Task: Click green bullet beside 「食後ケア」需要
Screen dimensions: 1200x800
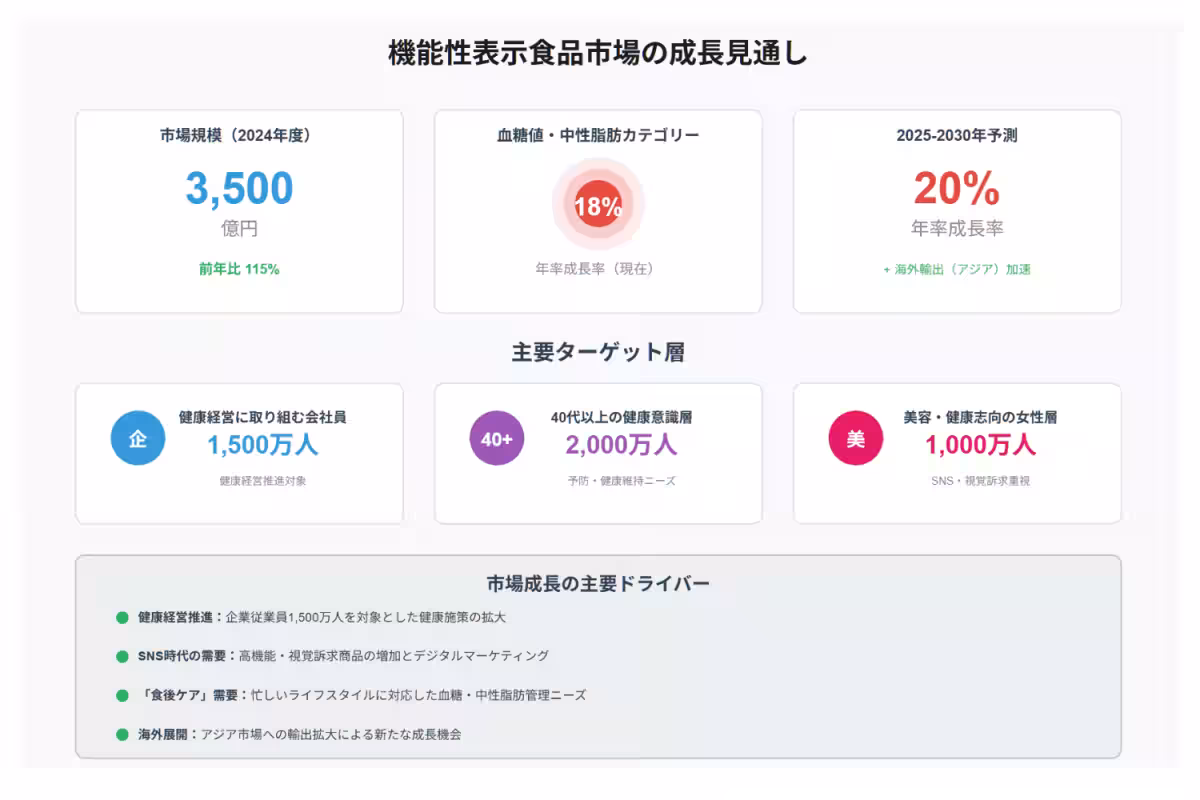Action: pos(122,695)
